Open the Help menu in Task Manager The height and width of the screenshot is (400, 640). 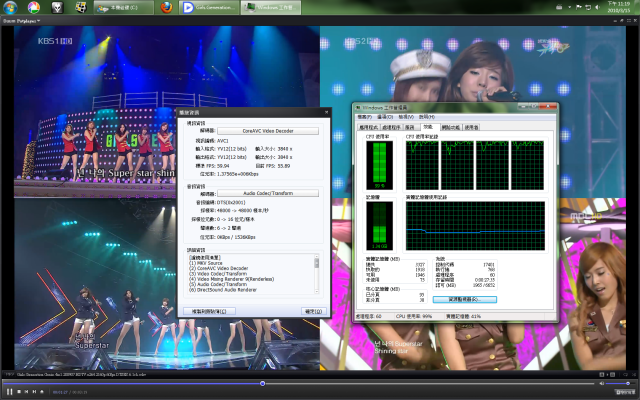(x=427, y=117)
